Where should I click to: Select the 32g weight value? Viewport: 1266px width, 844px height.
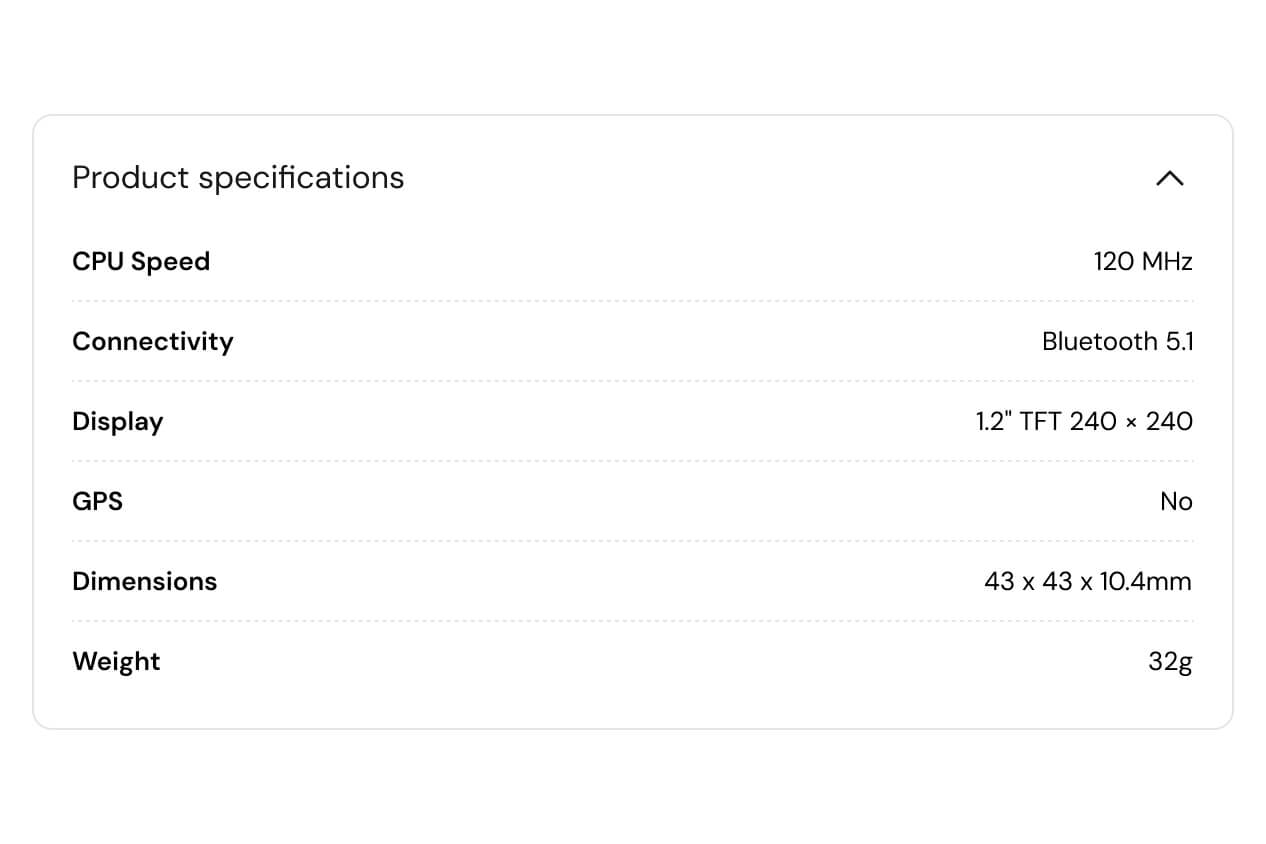(1170, 662)
